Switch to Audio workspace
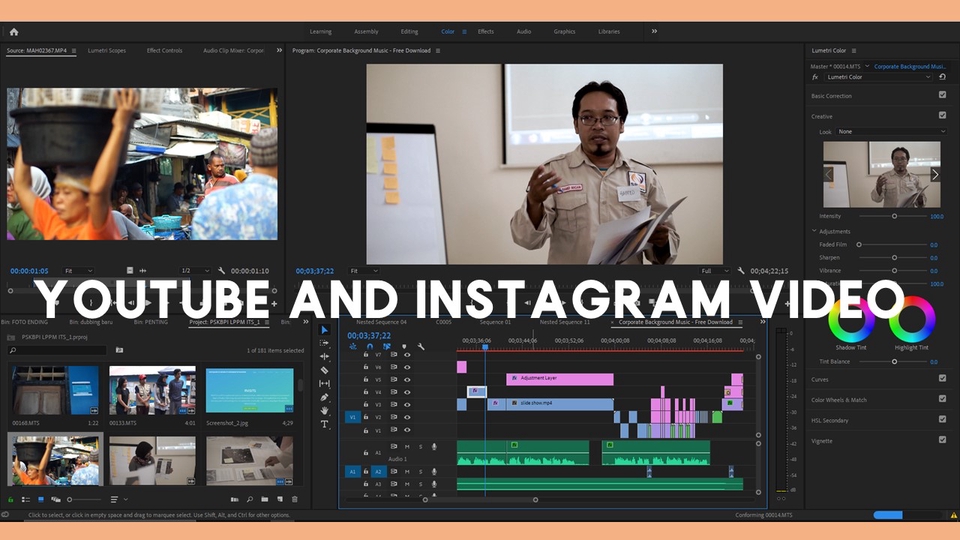Viewport: 960px width, 540px height. pyautogui.click(x=523, y=32)
